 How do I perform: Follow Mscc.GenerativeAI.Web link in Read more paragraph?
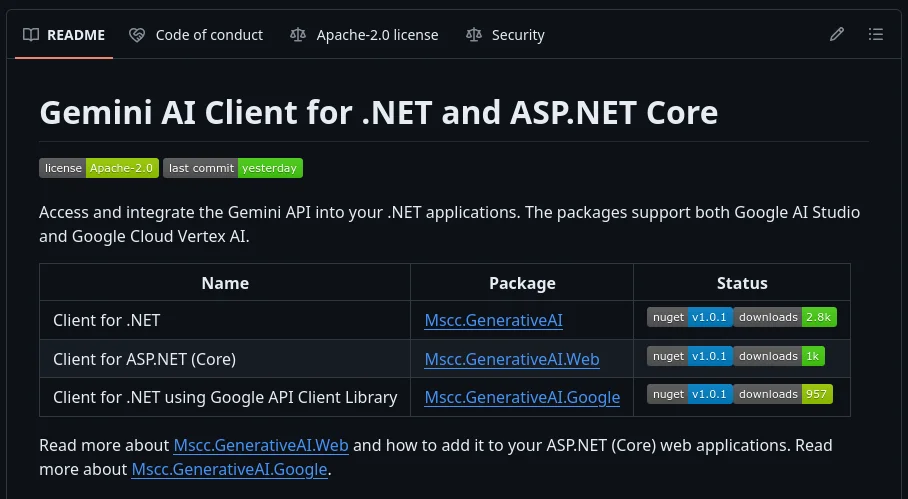261,445
